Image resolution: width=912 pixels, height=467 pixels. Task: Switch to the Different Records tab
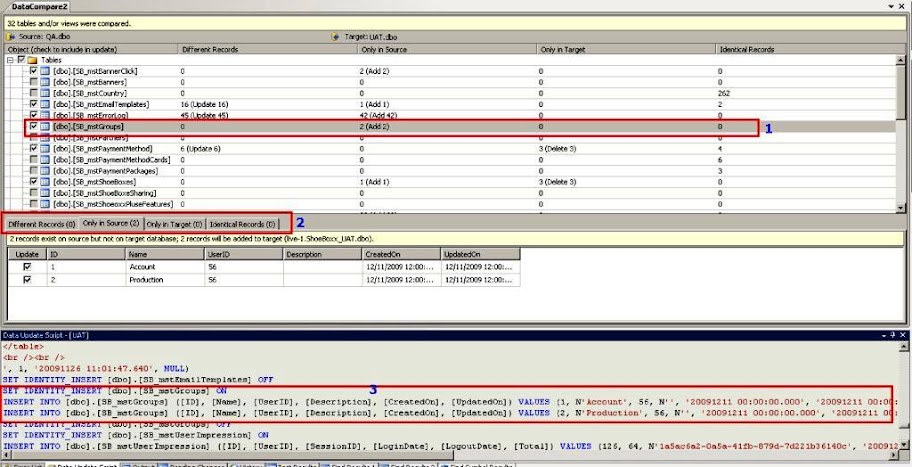41,224
